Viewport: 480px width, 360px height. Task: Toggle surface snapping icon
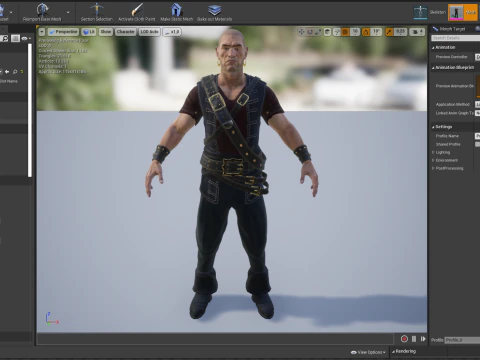(x=337, y=32)
